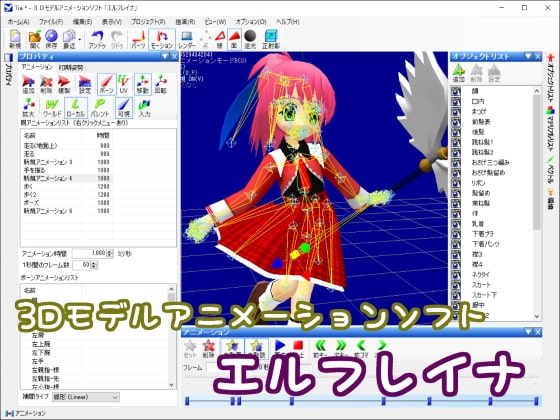Toggle visibility of スカート object

456,285
